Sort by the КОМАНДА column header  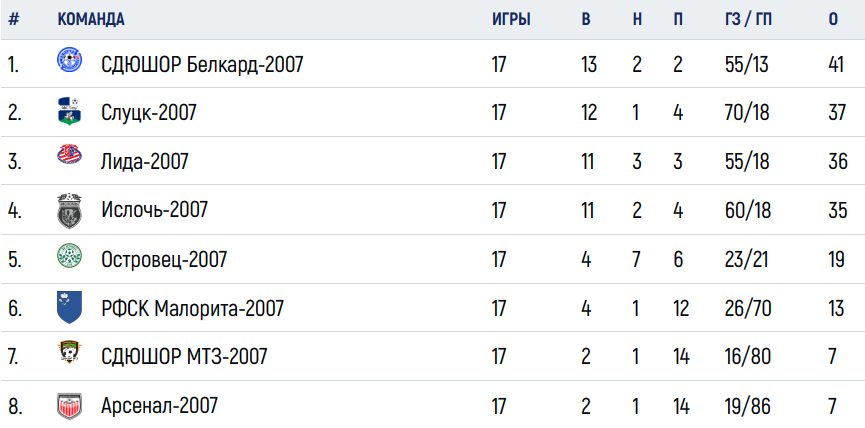[91, 19]
